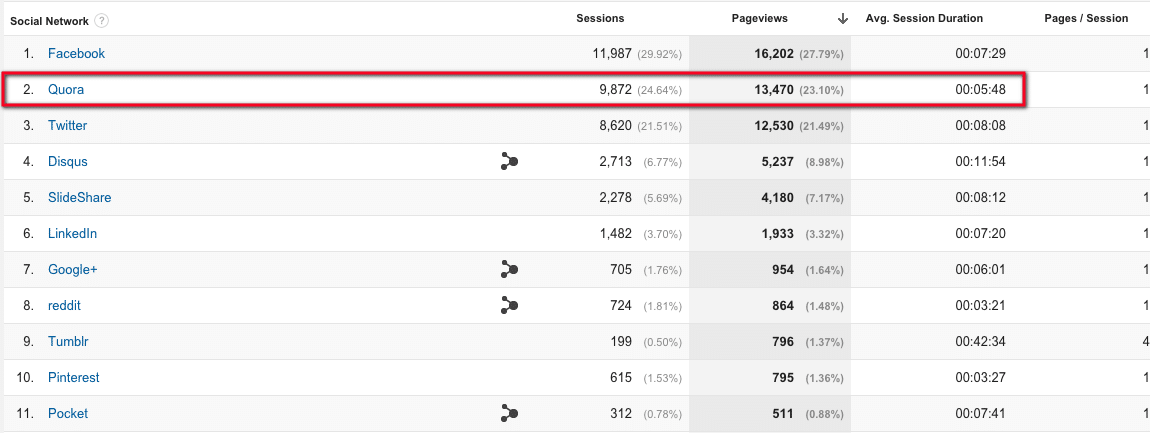
Task: Sort by Avg. Session Duration header
Action: [x=925, y=18]
